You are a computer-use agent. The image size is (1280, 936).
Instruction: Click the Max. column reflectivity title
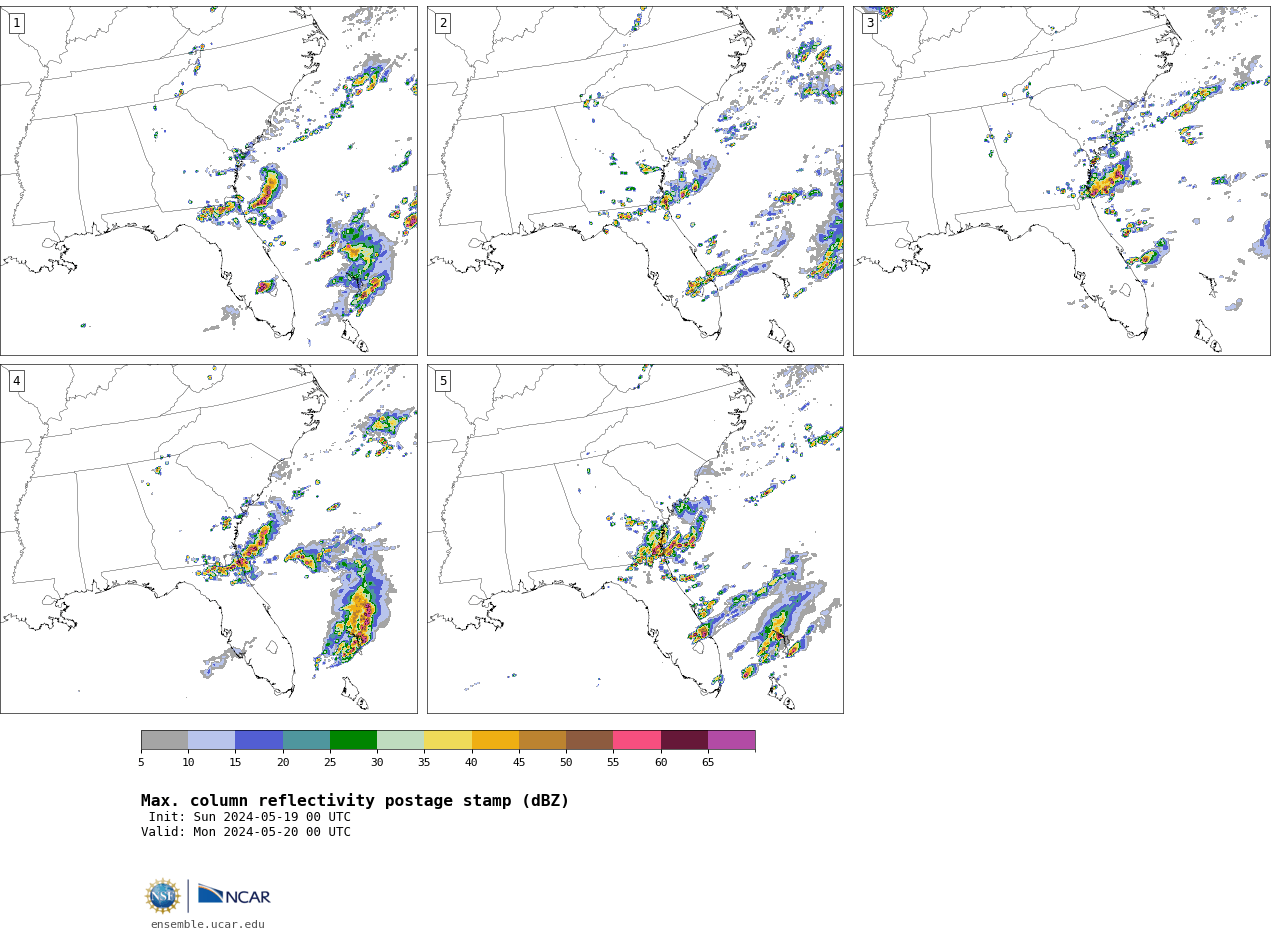pyautogui.click(x=355, y=801)
